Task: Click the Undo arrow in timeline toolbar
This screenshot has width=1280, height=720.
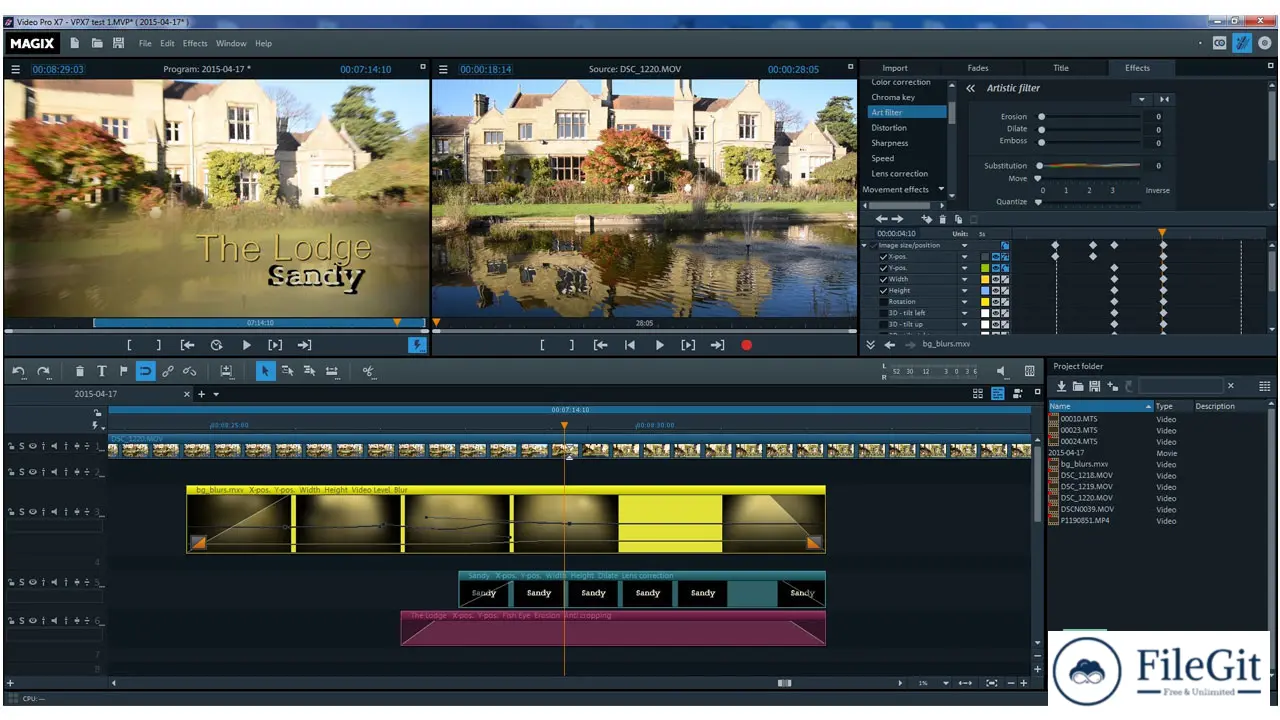Action: [x=18, y=371]
